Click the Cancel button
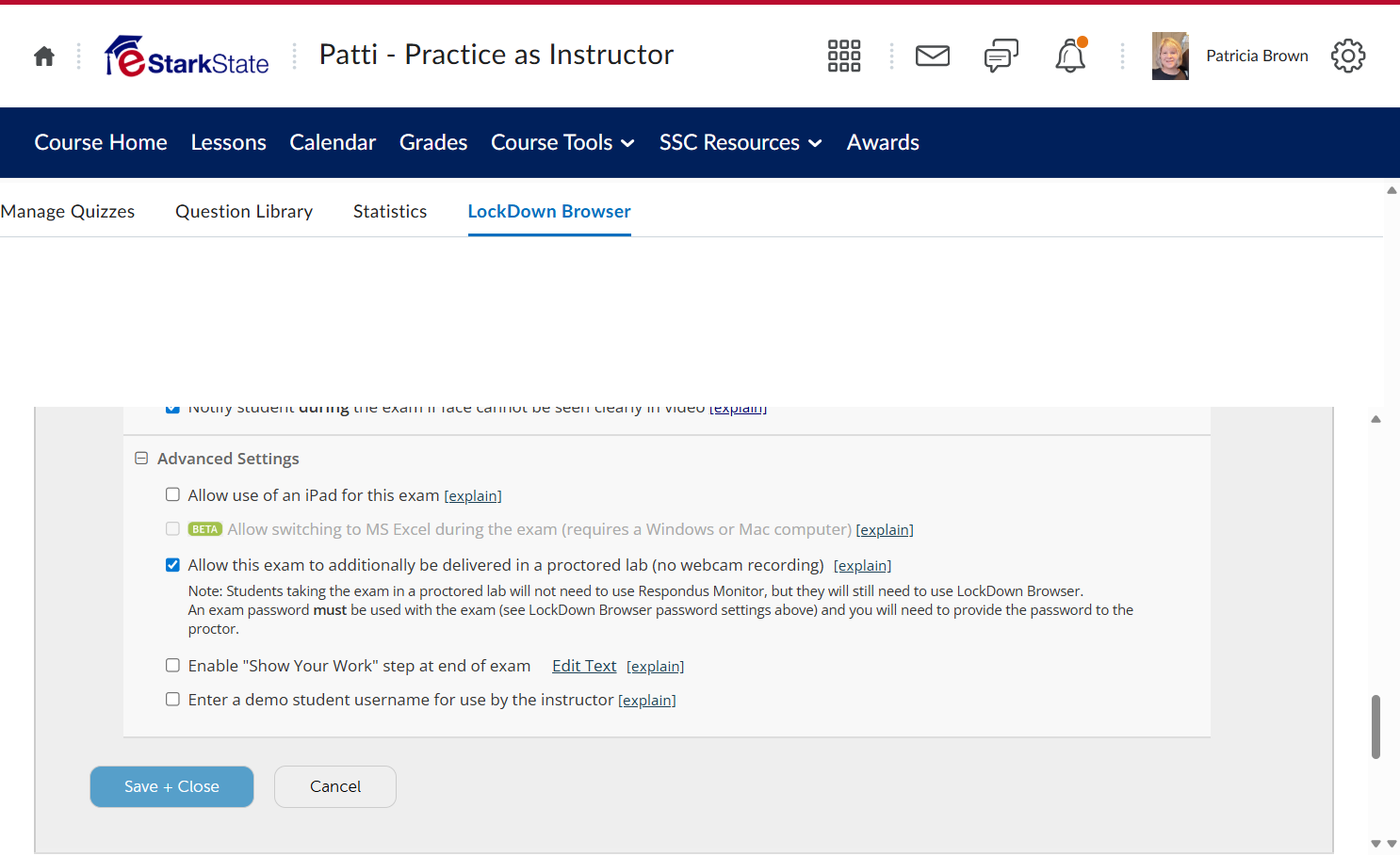1400x856 pixels. click(335, 786)
